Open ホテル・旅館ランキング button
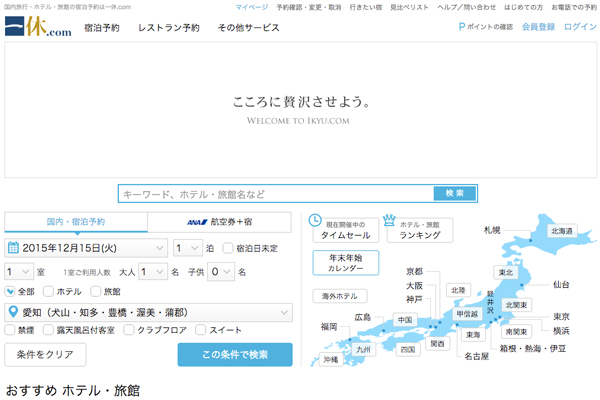 (x=420, y=230)
